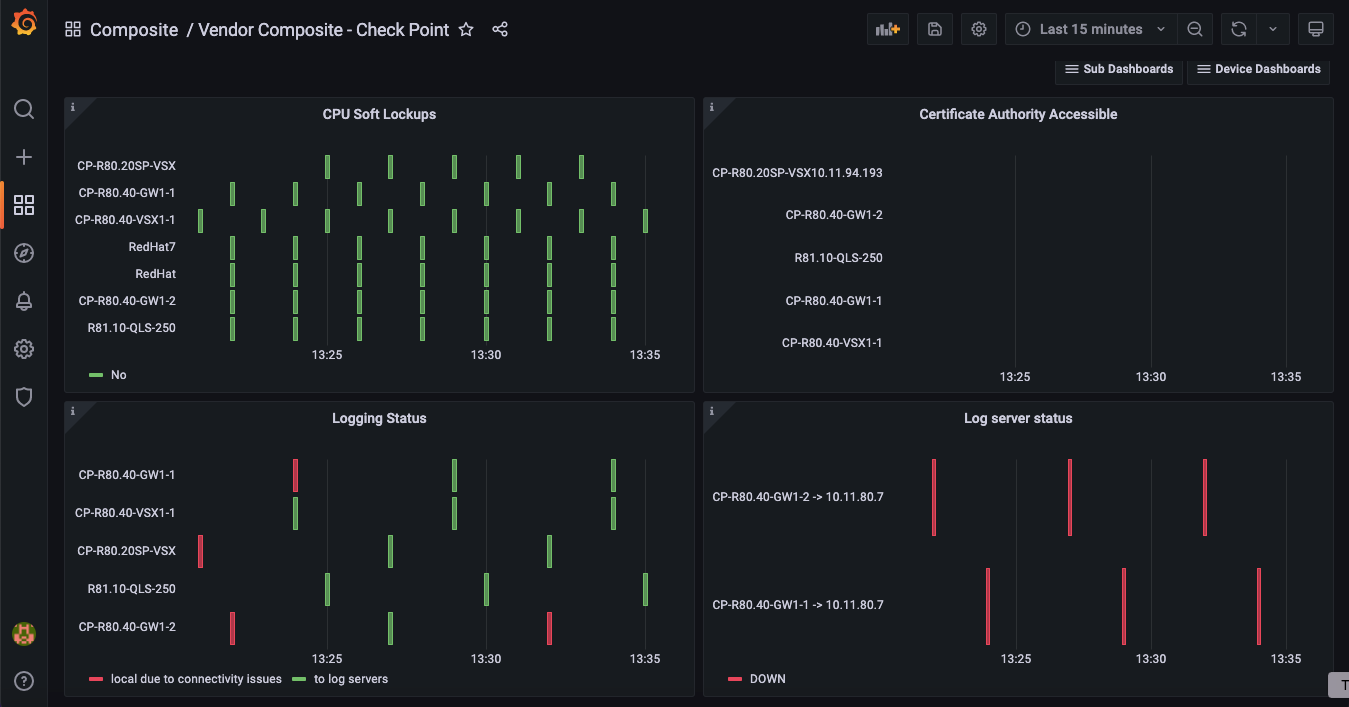Click red connectivity issues legend swatch

[96, 679]
